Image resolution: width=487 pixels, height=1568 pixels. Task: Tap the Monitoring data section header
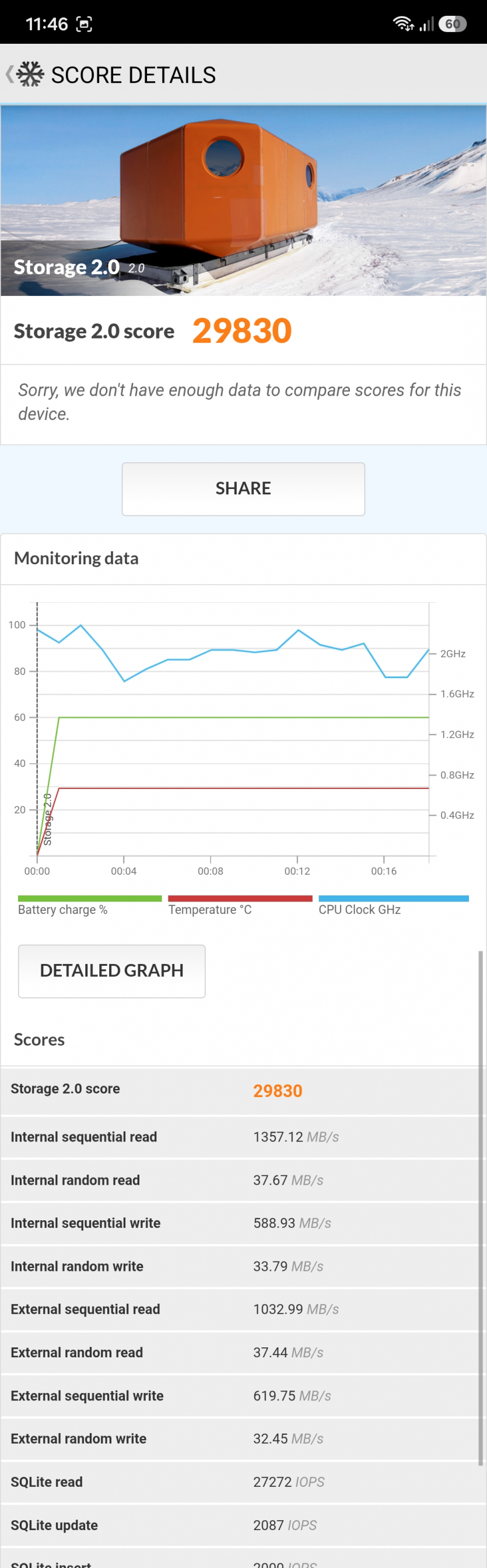click(76, 558)
